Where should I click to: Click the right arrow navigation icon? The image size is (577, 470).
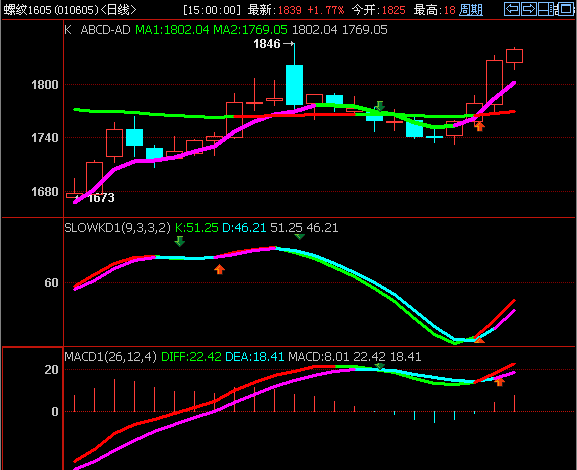tap(529, 9)
